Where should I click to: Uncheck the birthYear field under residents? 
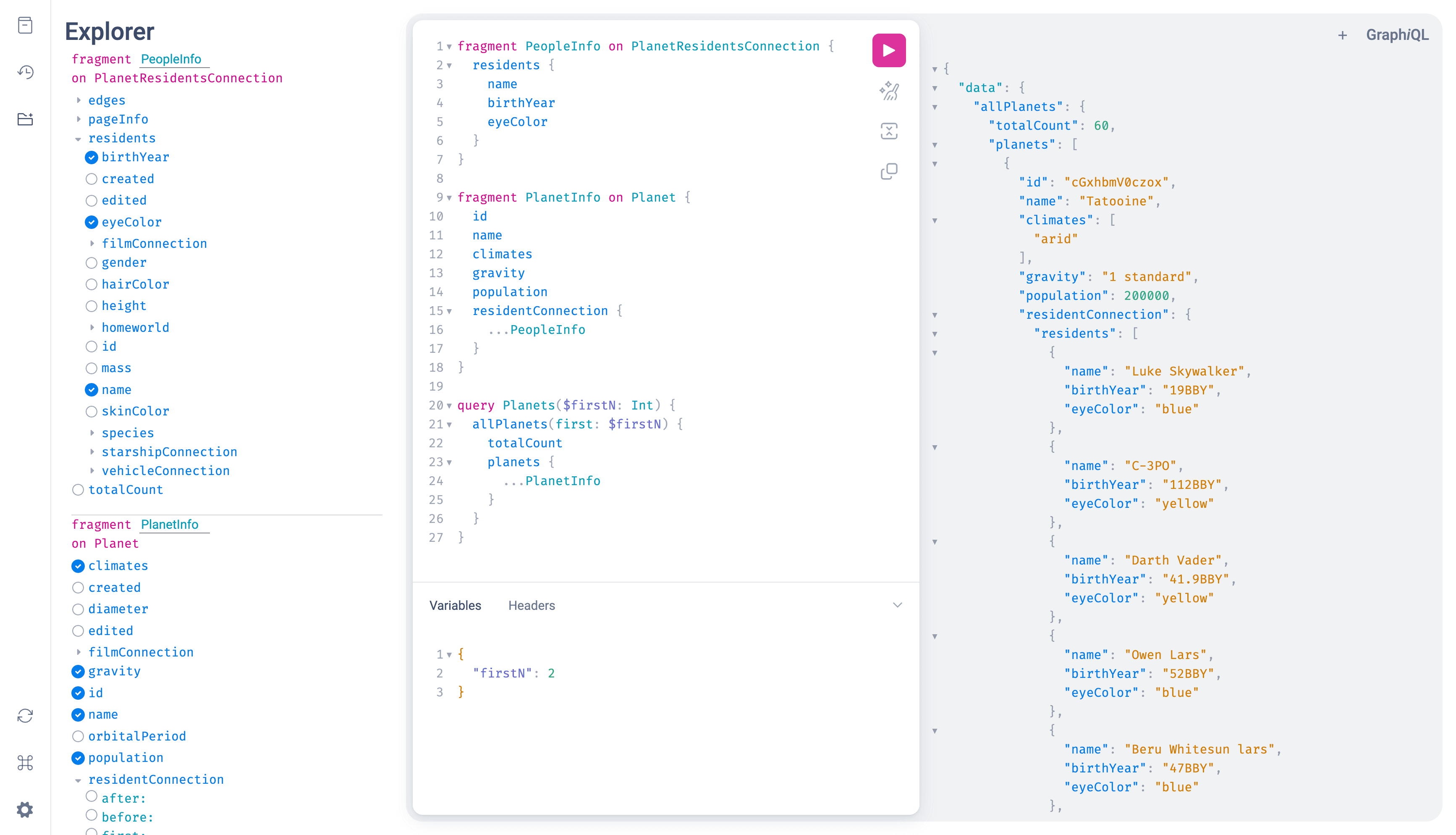click(91, 157)
